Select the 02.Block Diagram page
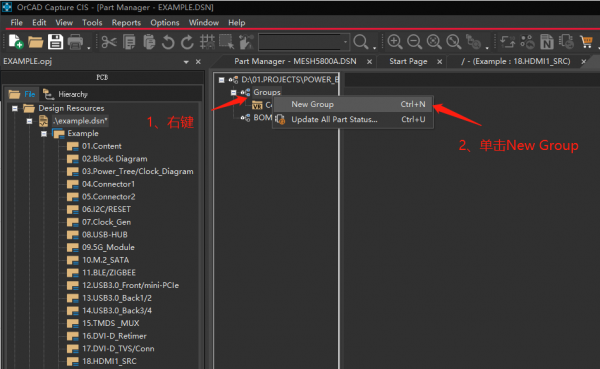This screenshot has height=369, width=600. (x=114, y=159)
